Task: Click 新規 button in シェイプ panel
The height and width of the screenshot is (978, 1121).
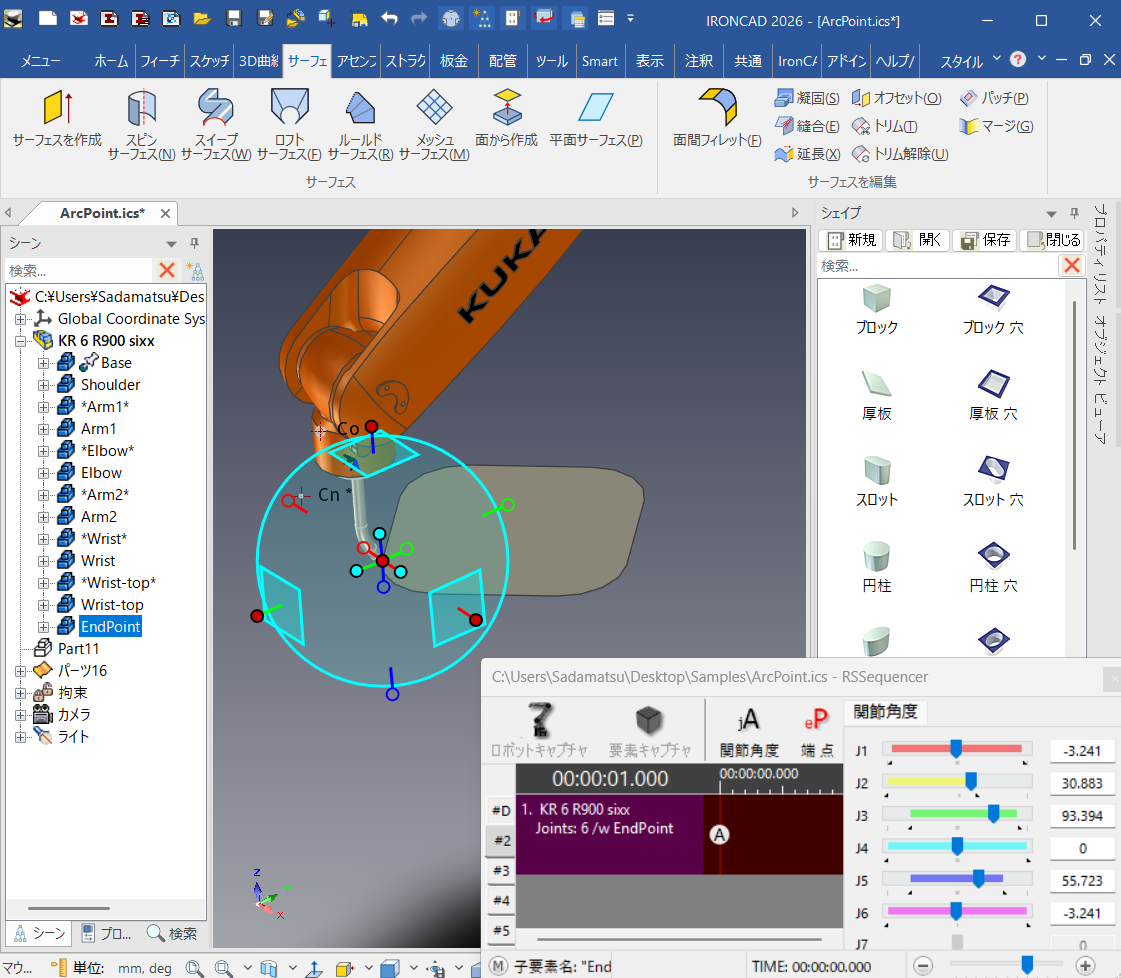Action: 851,240
